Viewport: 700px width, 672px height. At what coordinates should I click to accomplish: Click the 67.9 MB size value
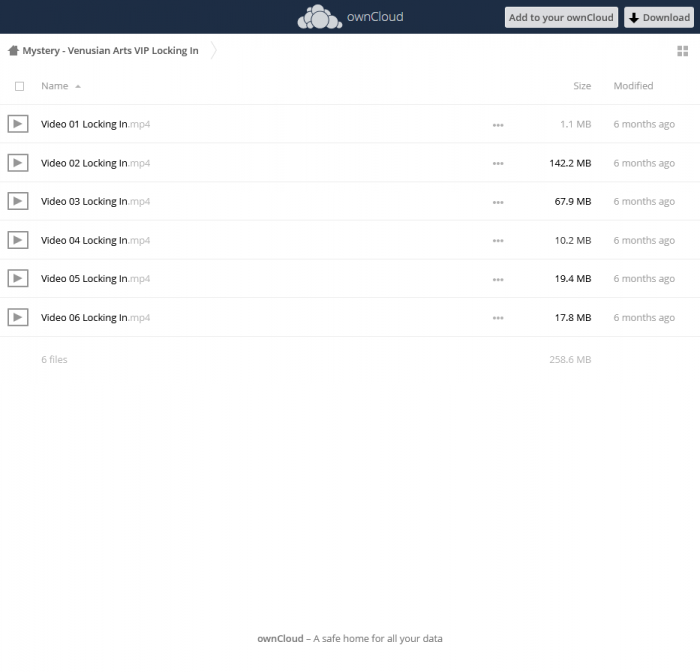(x=573, y=201)
